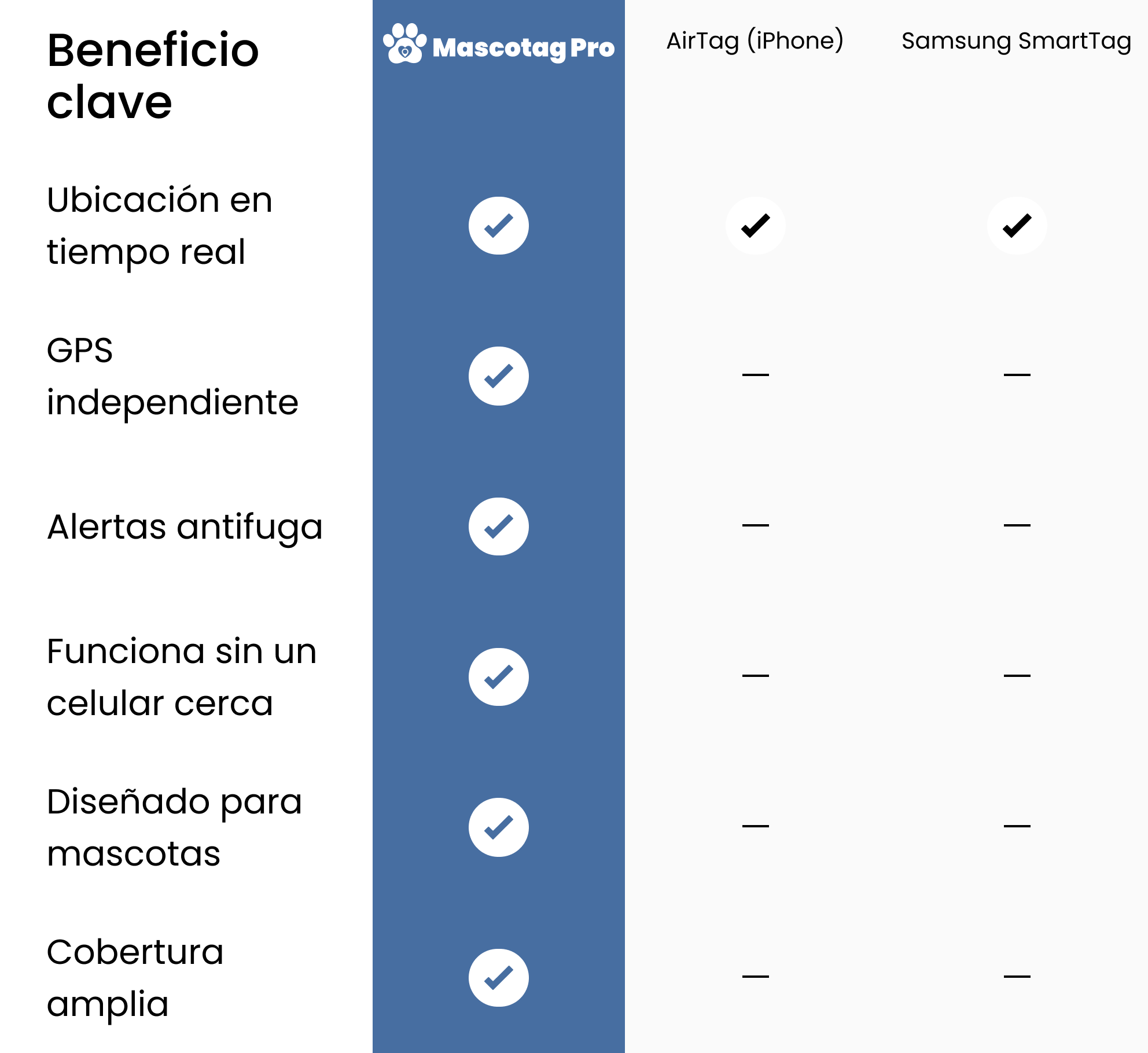1148x1053 pixels.
Task: Click the Samsung SmartTag column header
Action: 1016,41
